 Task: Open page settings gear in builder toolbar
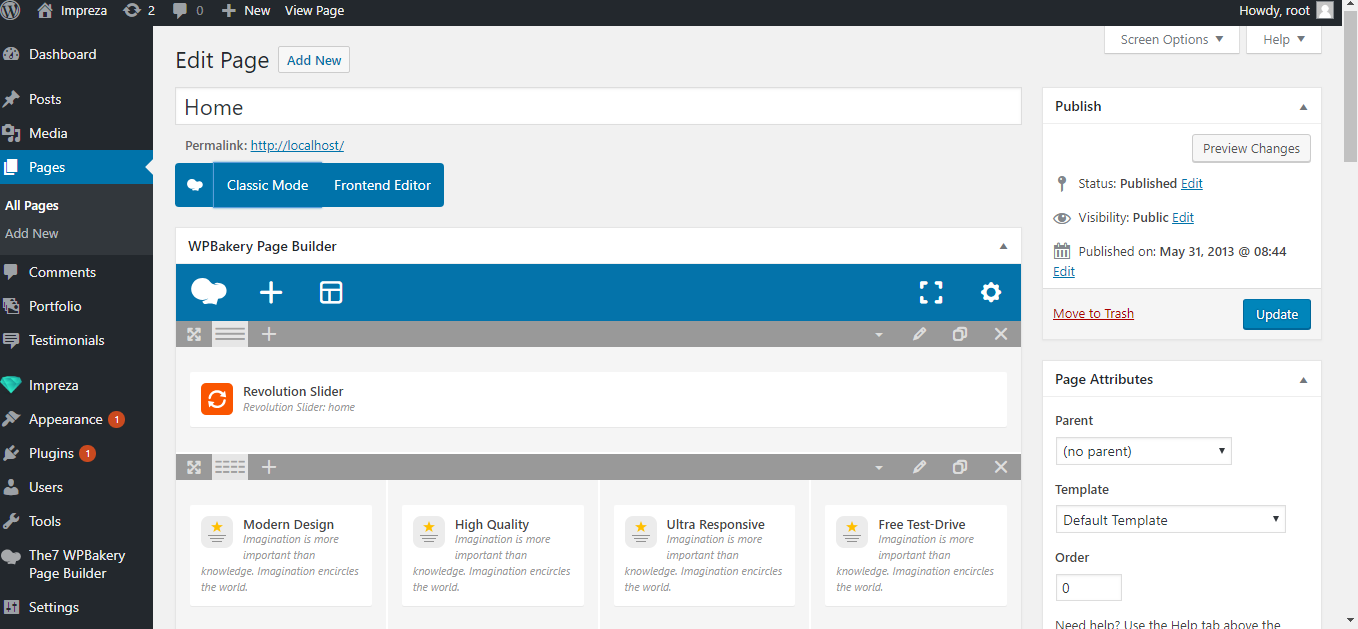point(991,292)
